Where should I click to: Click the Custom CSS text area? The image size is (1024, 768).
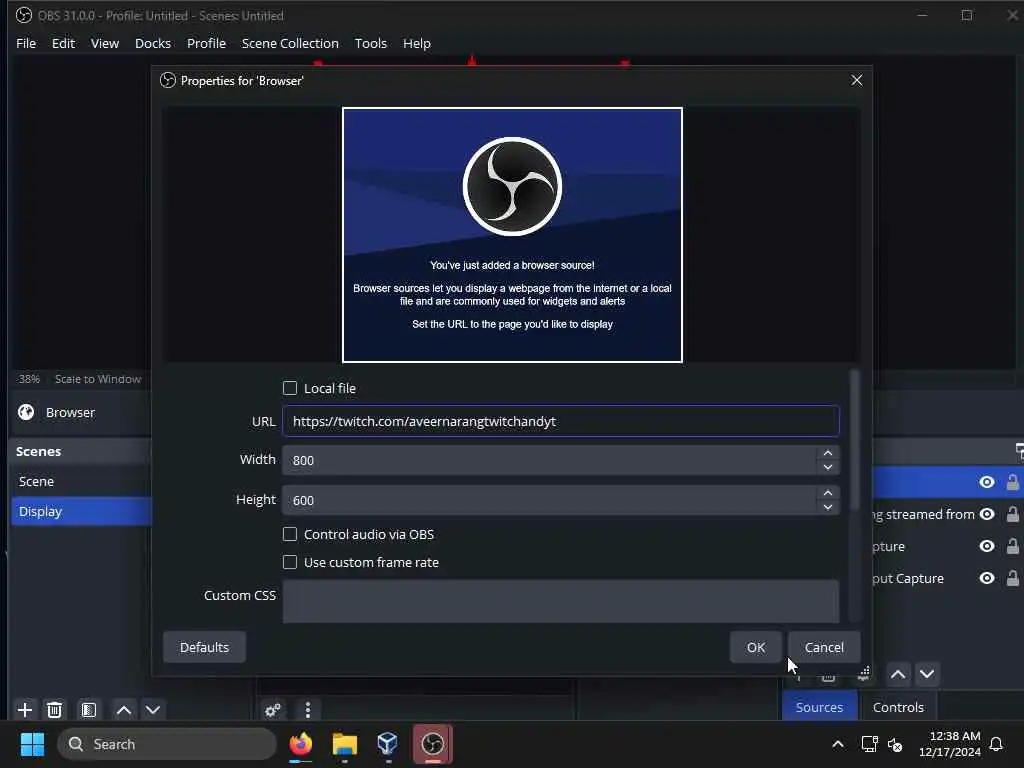pos(560,601)
